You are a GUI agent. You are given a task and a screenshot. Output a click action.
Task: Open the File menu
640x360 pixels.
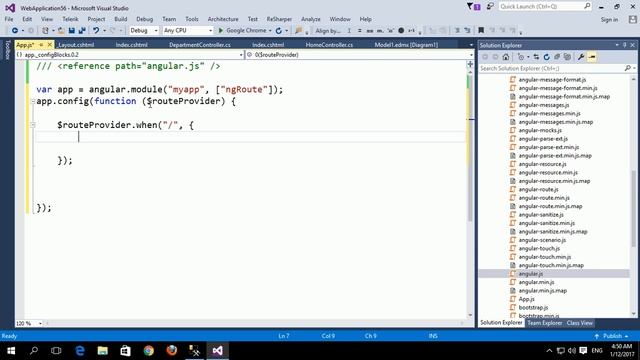point(9,19)
